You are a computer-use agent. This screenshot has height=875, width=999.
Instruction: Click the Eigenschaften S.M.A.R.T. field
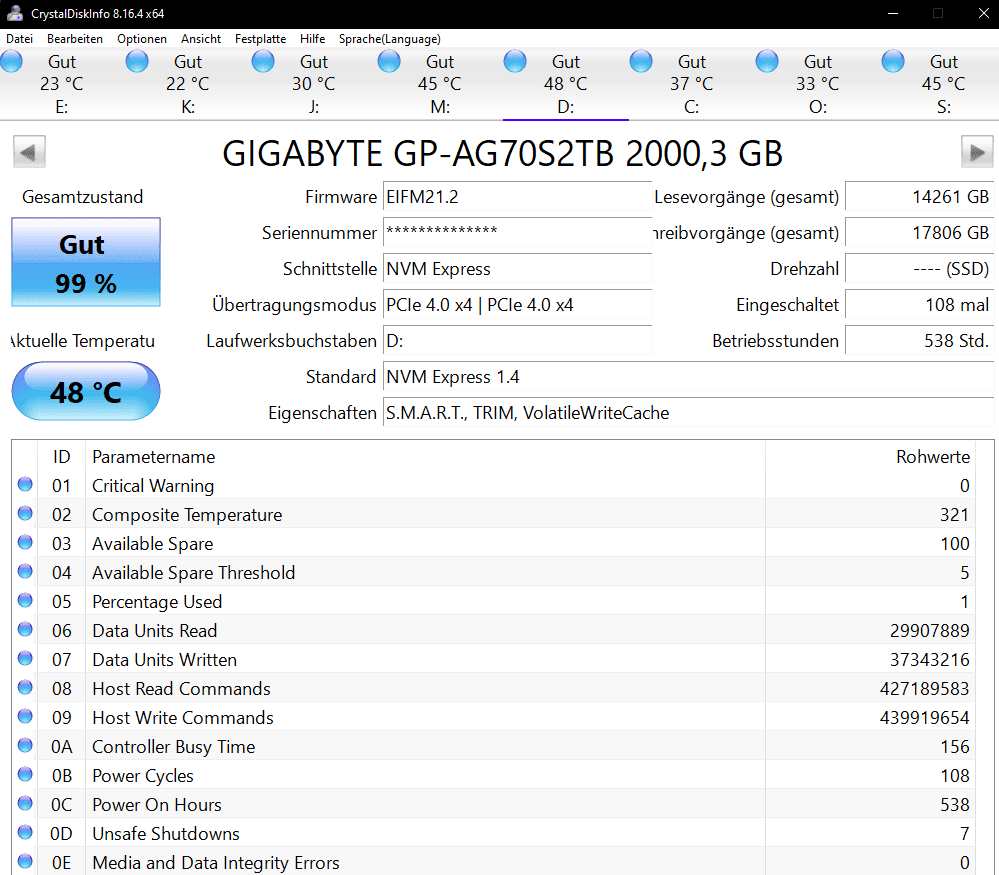(x=688, y=413)
